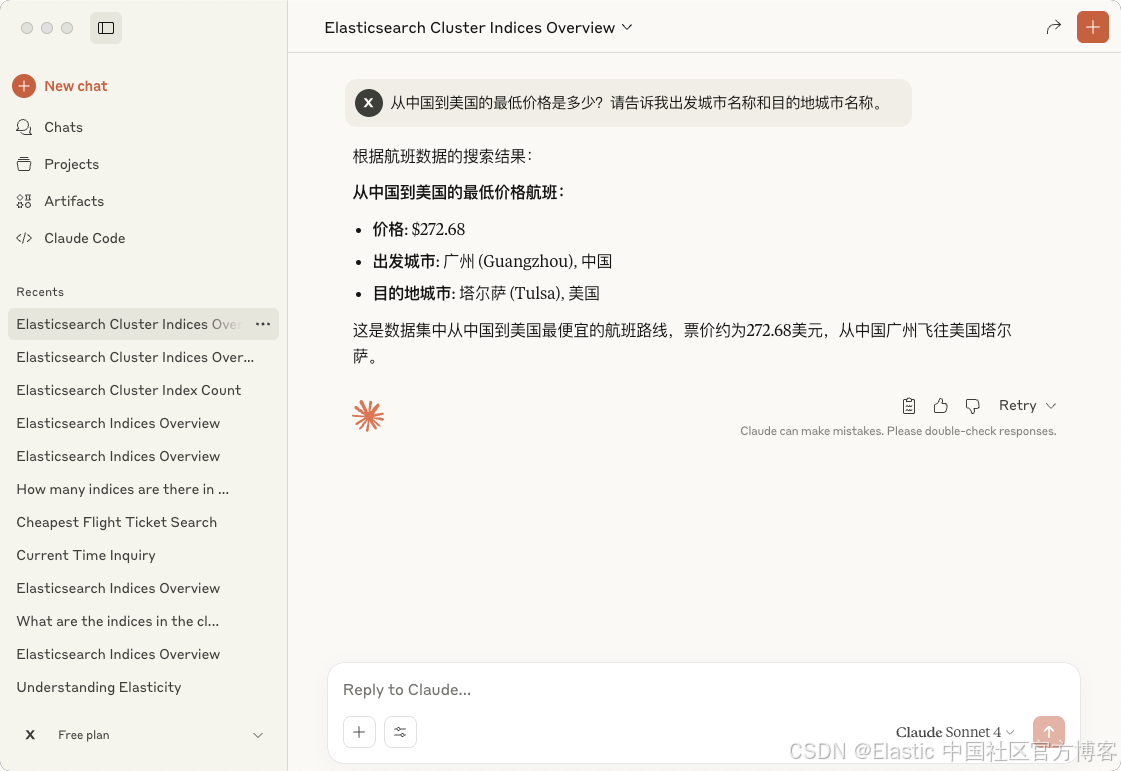Image resolution: width=1121 pixels, height=771 pixels.
Task: Open How many indices are there chat
Action: (x=123, y=489)
